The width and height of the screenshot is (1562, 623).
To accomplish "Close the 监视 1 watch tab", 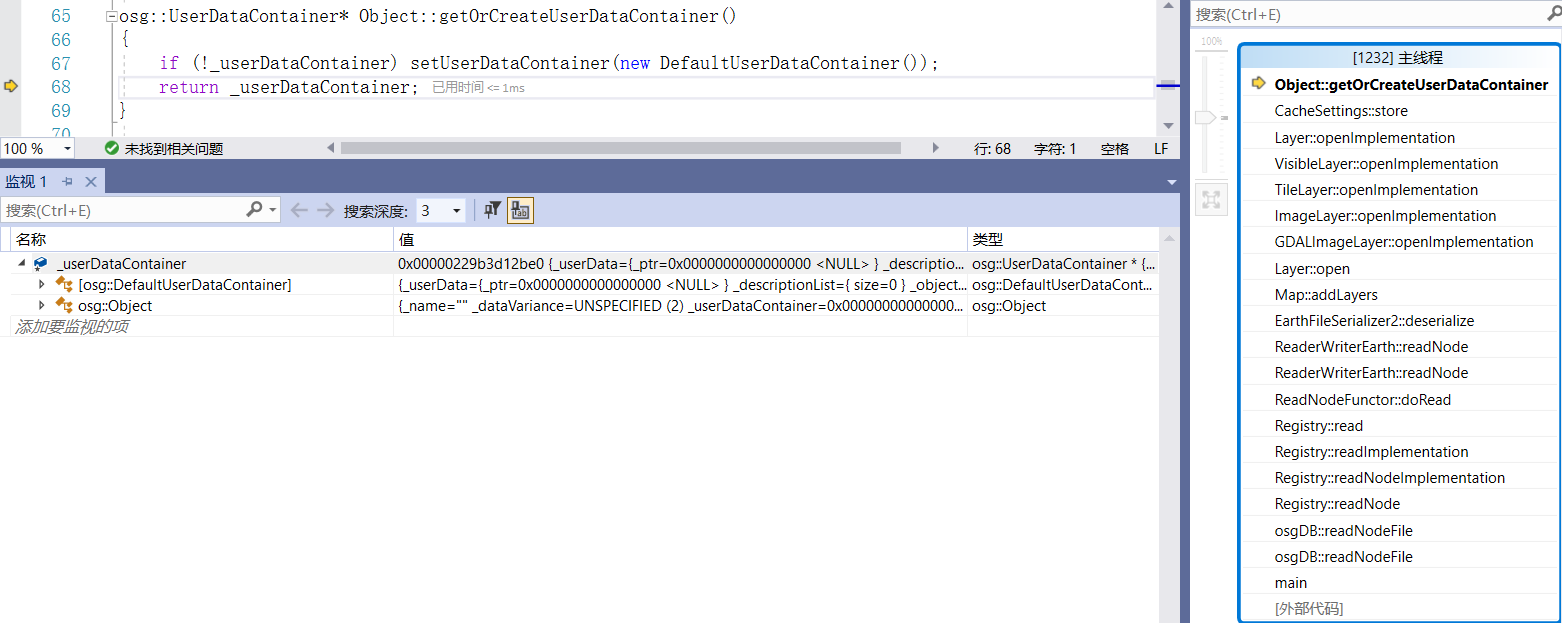I will [x=90, y=181].
